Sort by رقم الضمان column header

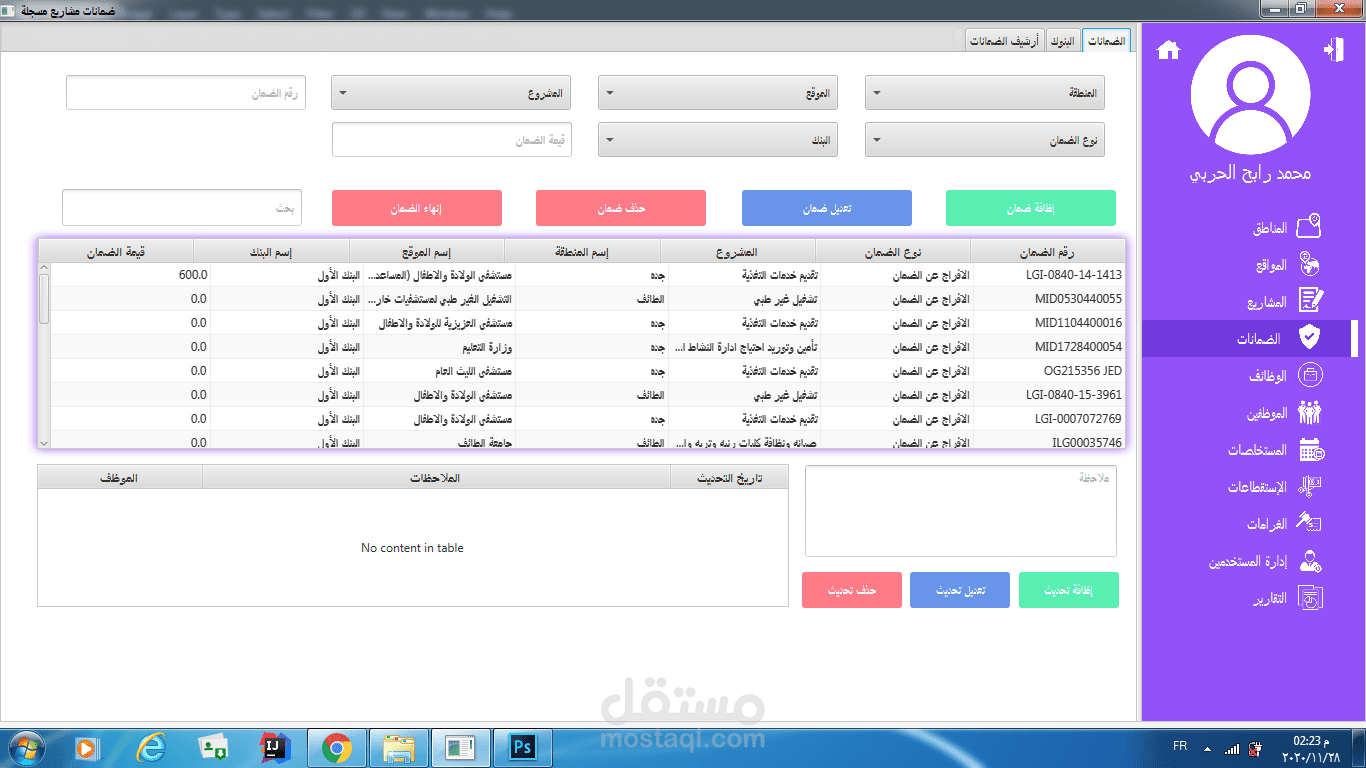click(1048, 250)
